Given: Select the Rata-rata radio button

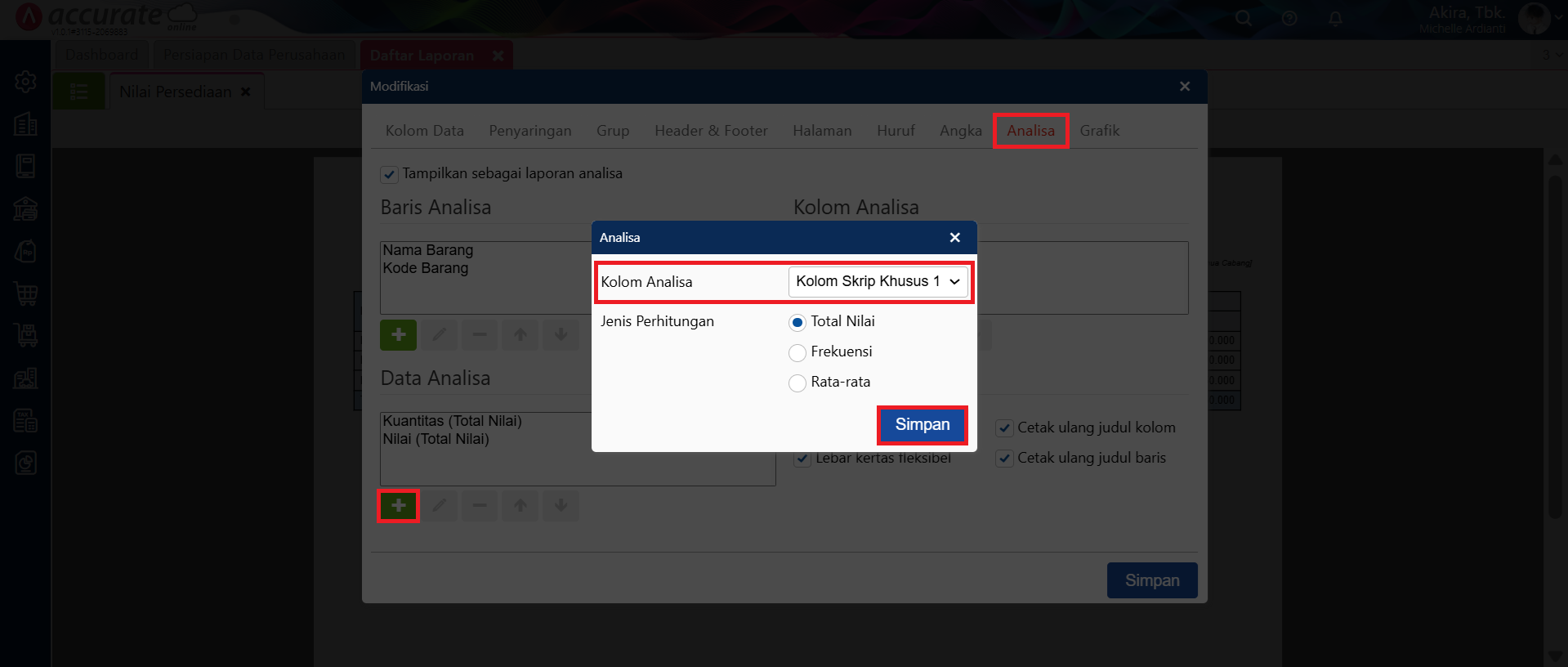Looking at the screenshot, I should click(797, 383).
